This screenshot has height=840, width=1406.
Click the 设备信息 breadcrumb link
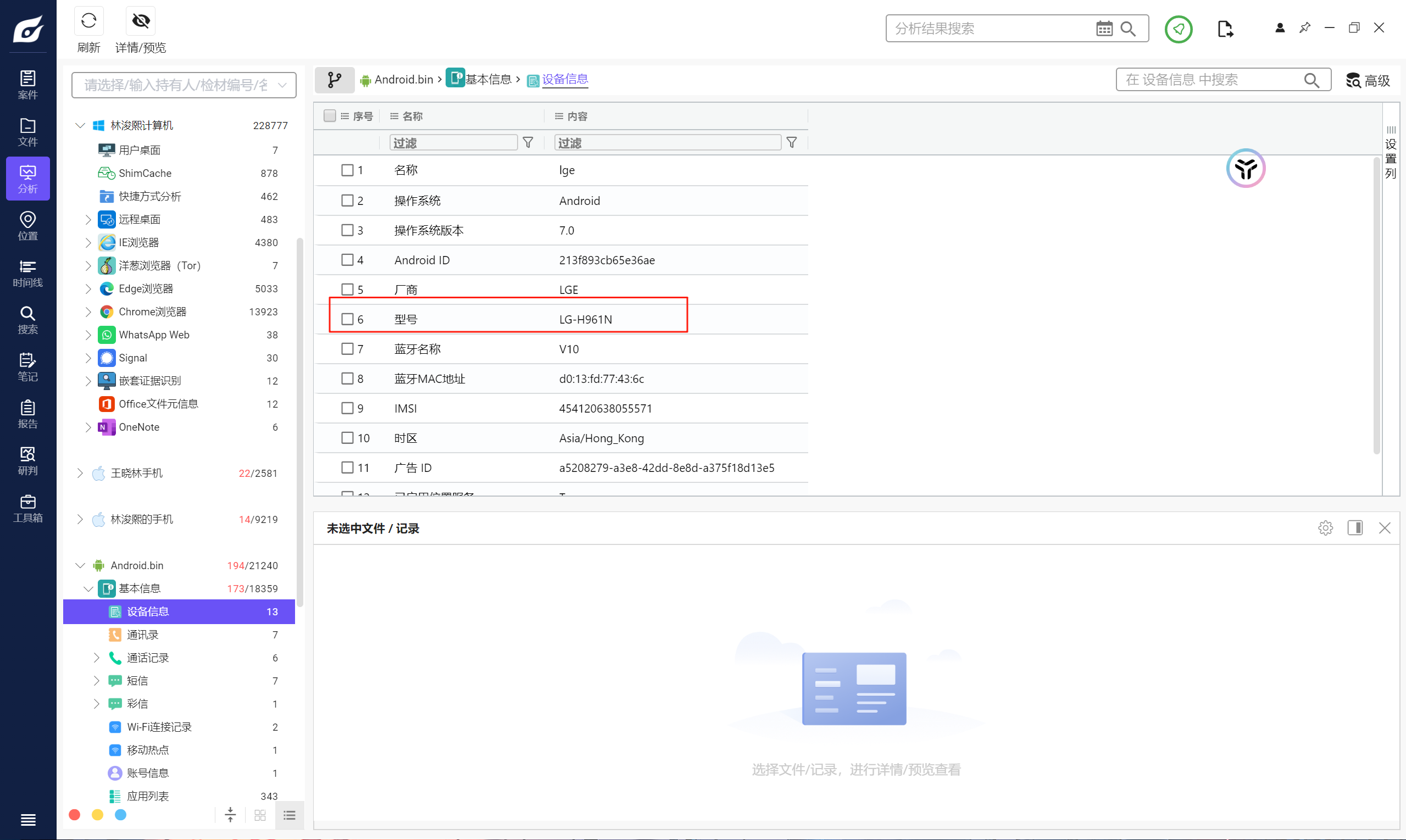[564, 79]
